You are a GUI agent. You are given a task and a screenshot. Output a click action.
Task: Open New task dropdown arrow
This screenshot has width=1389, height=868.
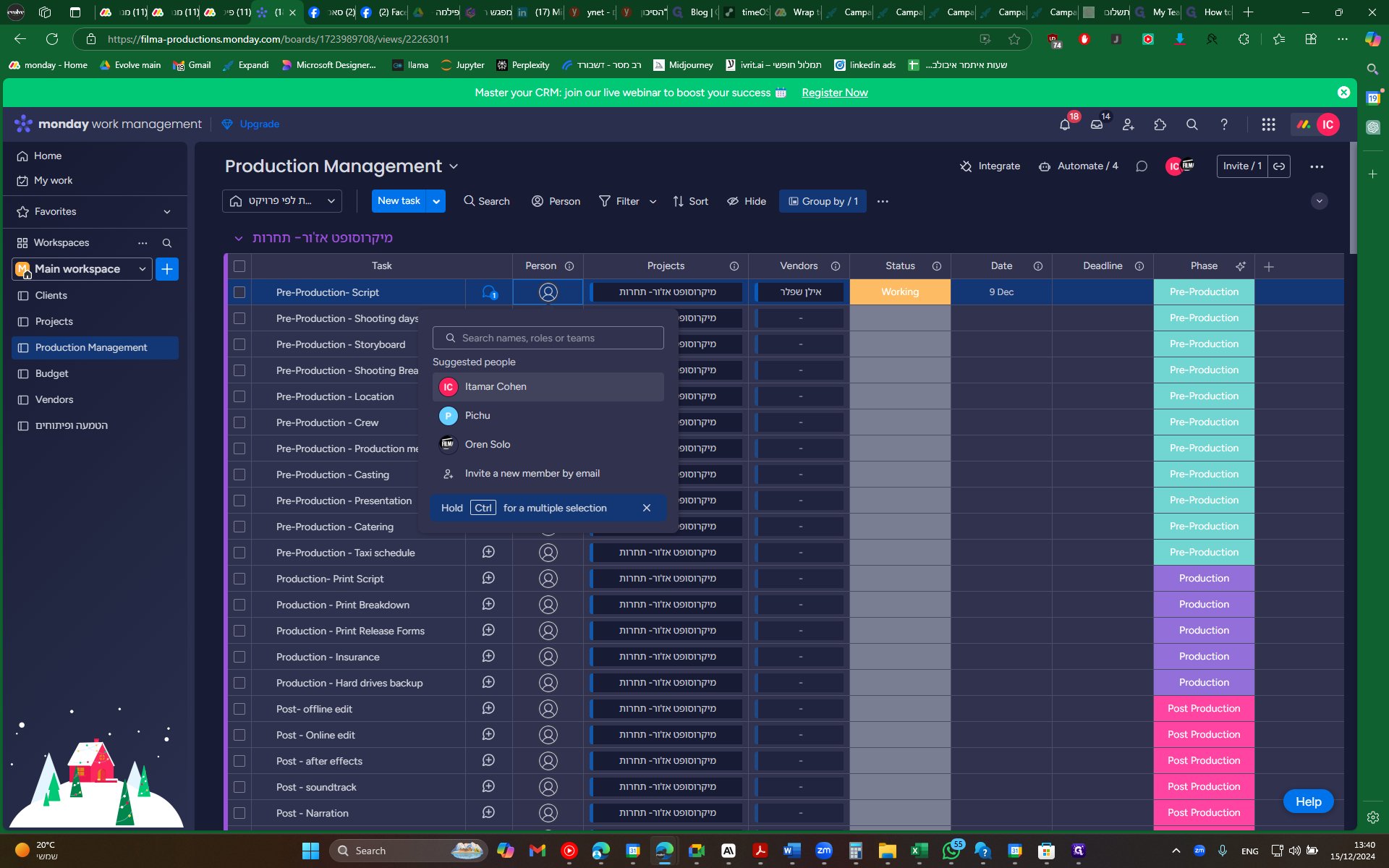point(436,201)
